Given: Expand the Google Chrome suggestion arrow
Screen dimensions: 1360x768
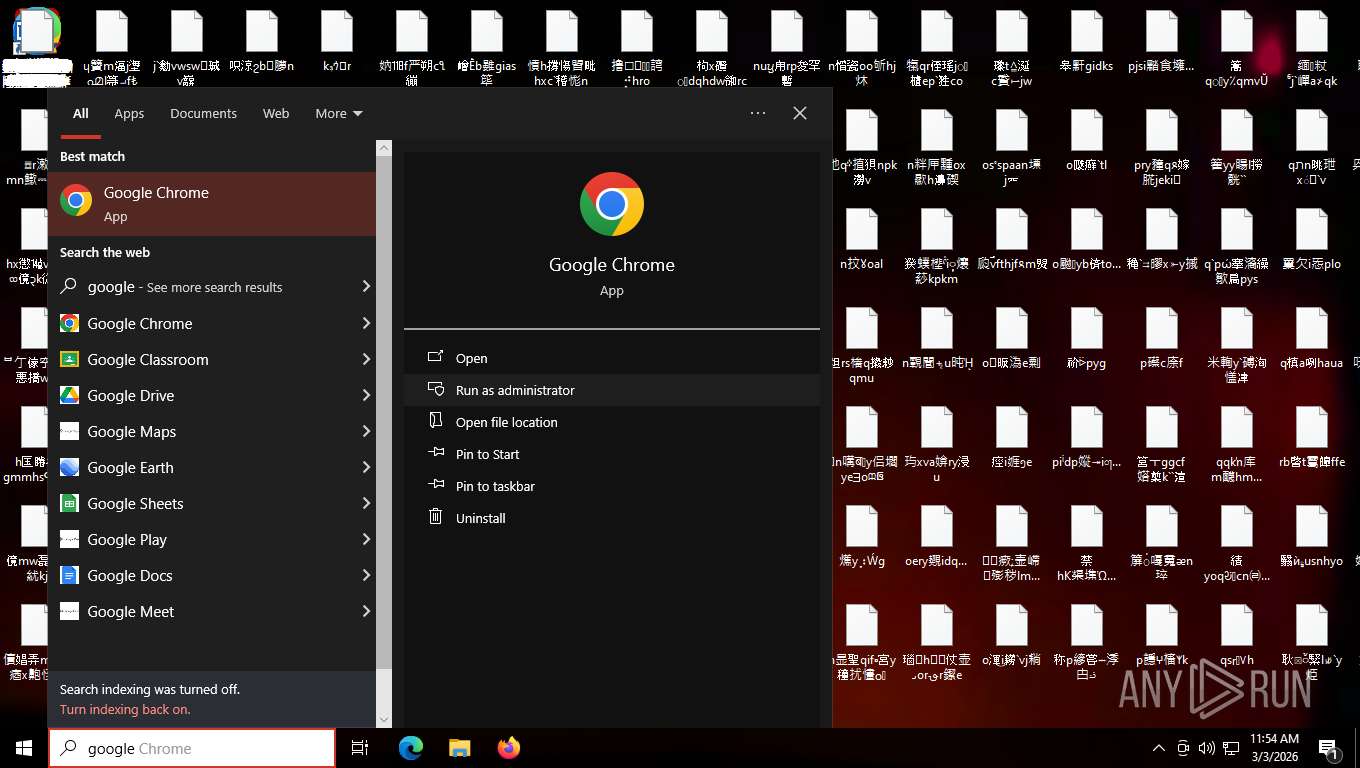Looking at the screenshot, I should [366, 323].
